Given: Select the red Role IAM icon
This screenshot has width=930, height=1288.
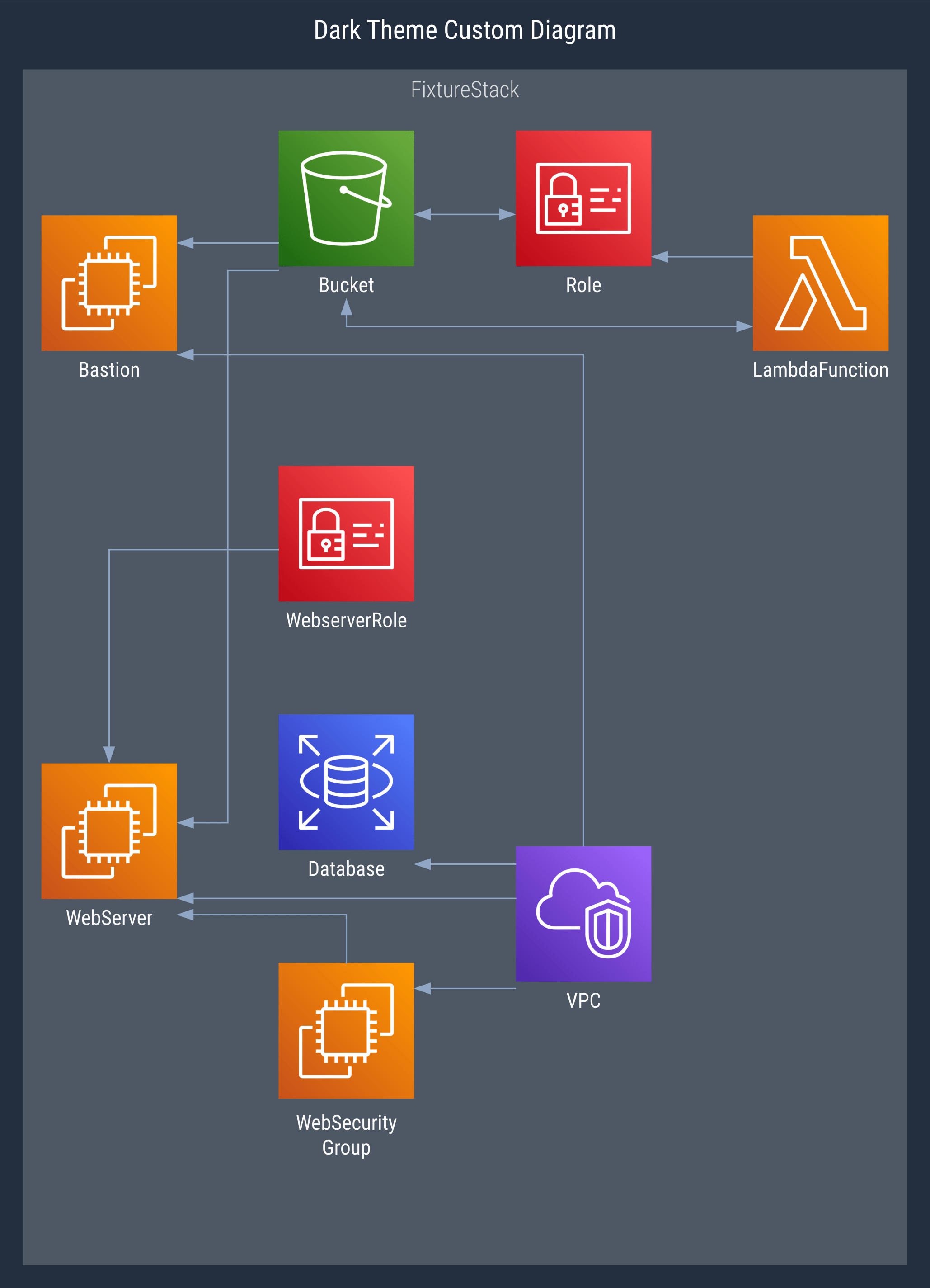Looking at the screenshot, I should coord(583,198).
